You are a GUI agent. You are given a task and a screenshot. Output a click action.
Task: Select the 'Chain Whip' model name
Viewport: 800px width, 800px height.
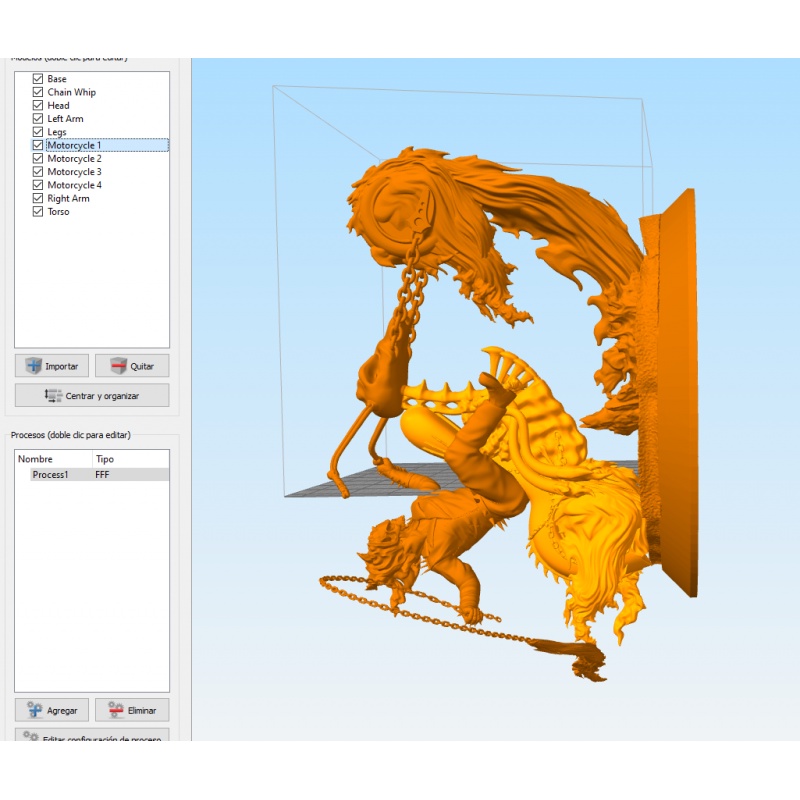[71, 92]
